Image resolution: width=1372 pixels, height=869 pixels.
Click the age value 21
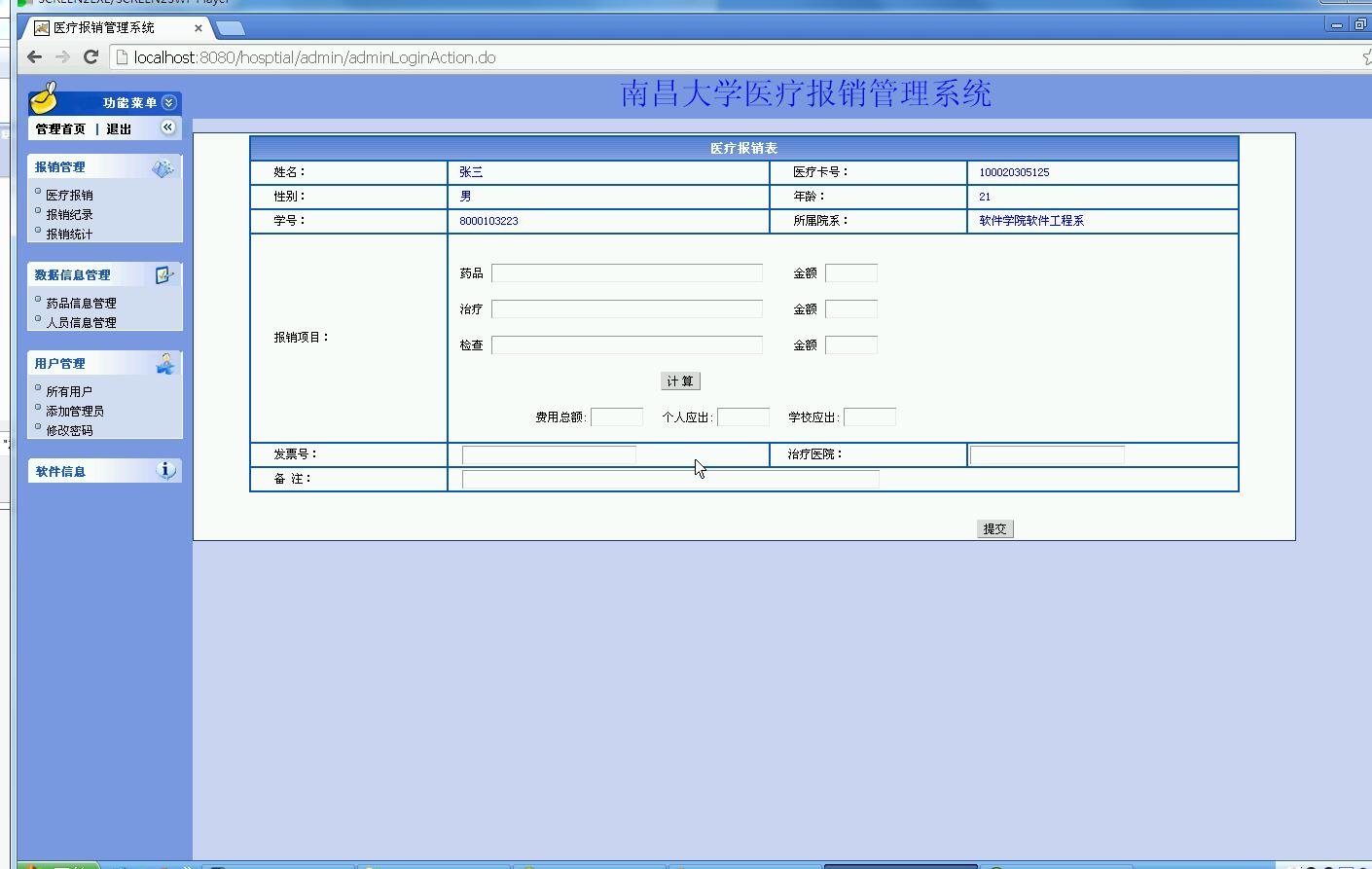985,197
